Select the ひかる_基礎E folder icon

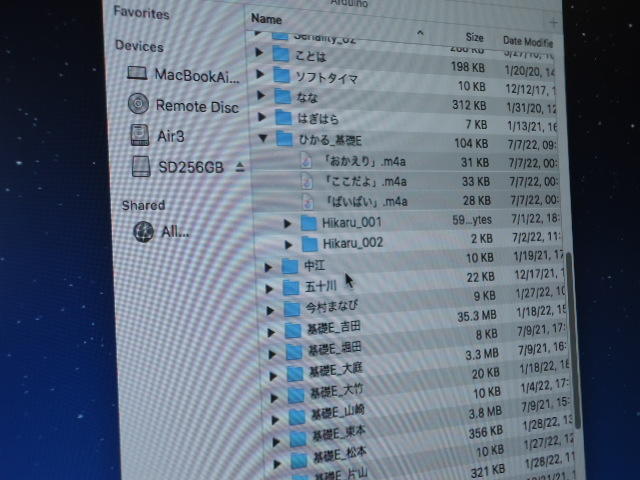tap(284, 139)
